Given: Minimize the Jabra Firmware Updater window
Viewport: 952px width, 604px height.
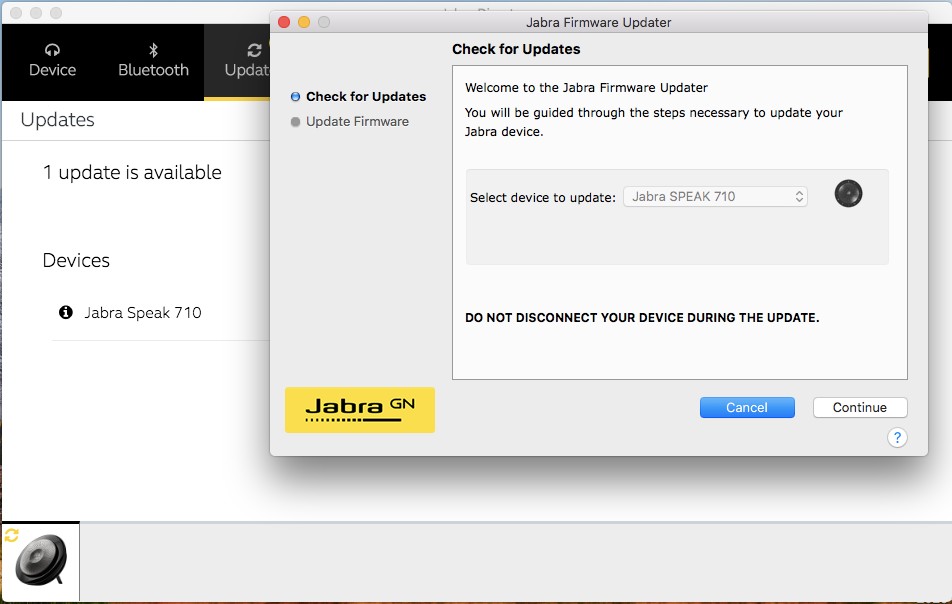Looking at the screenshot, I should point(304,22).
